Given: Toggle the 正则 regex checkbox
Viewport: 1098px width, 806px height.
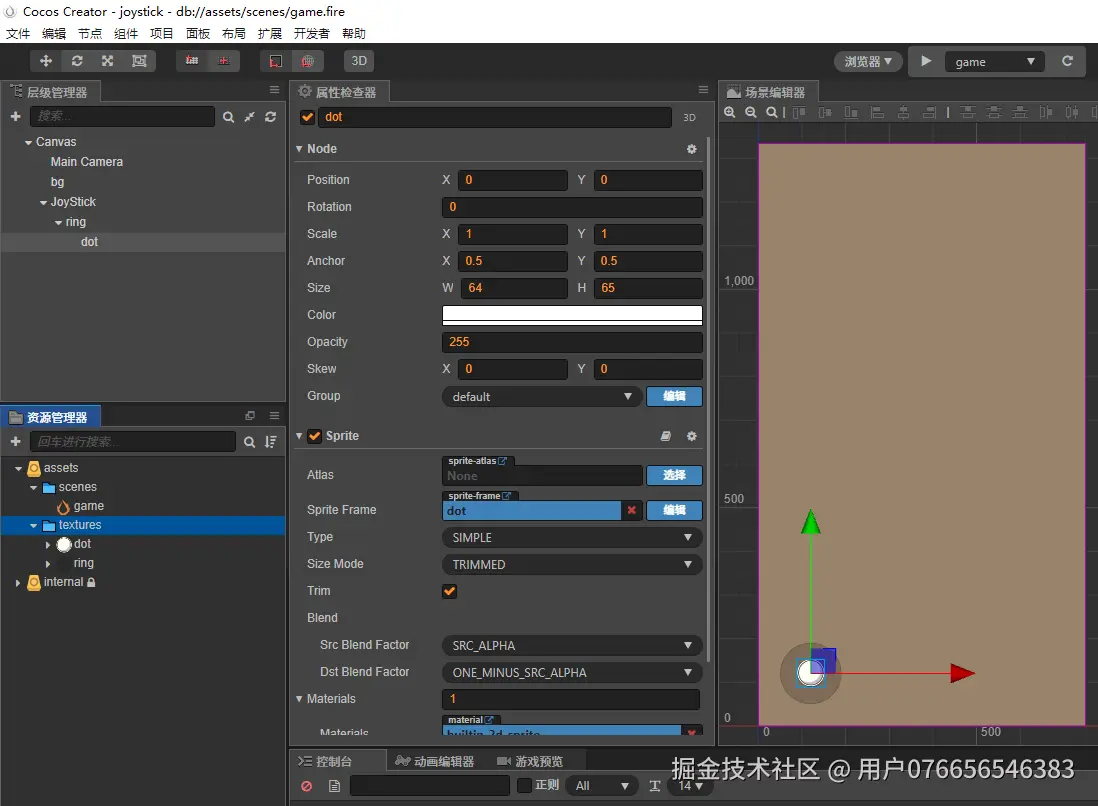Looking at the screenshot, I should [x=524, y=785].
